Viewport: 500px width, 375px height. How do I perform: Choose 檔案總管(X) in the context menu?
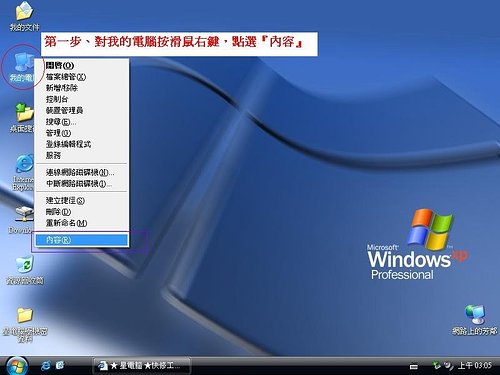pos(81,77)
